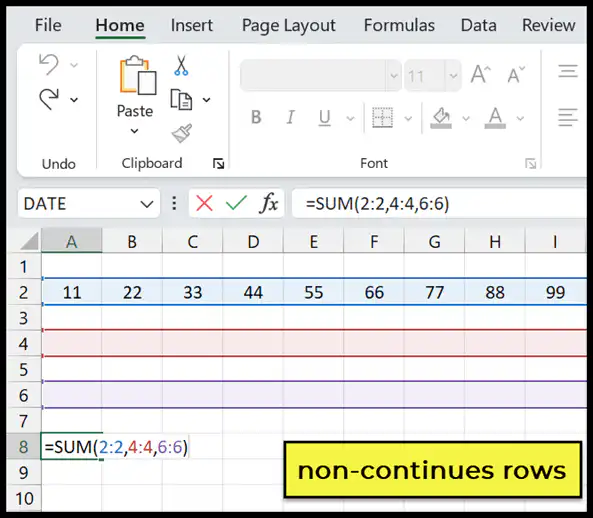Click the Font Color letter A
Viewport: 593px width, 518px height.
495,118
